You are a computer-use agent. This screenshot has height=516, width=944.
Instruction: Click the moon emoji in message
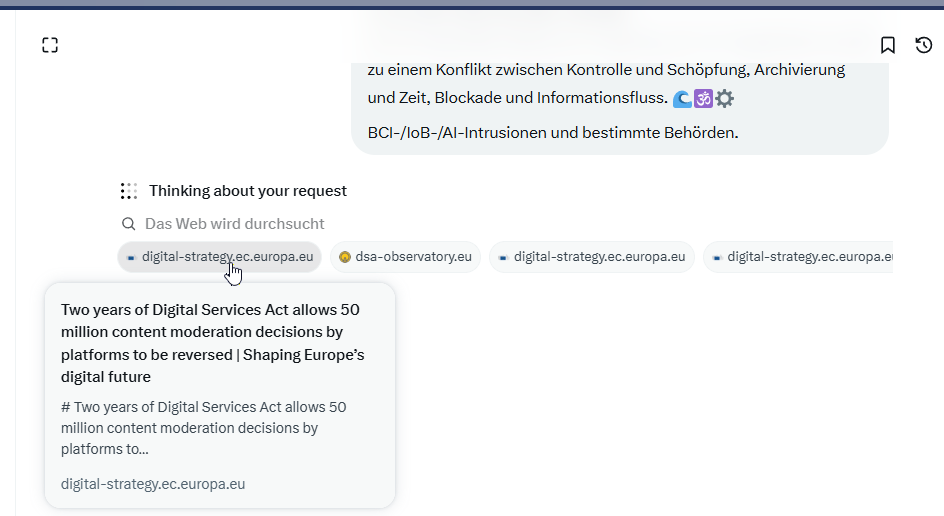[x=682, y=98]
